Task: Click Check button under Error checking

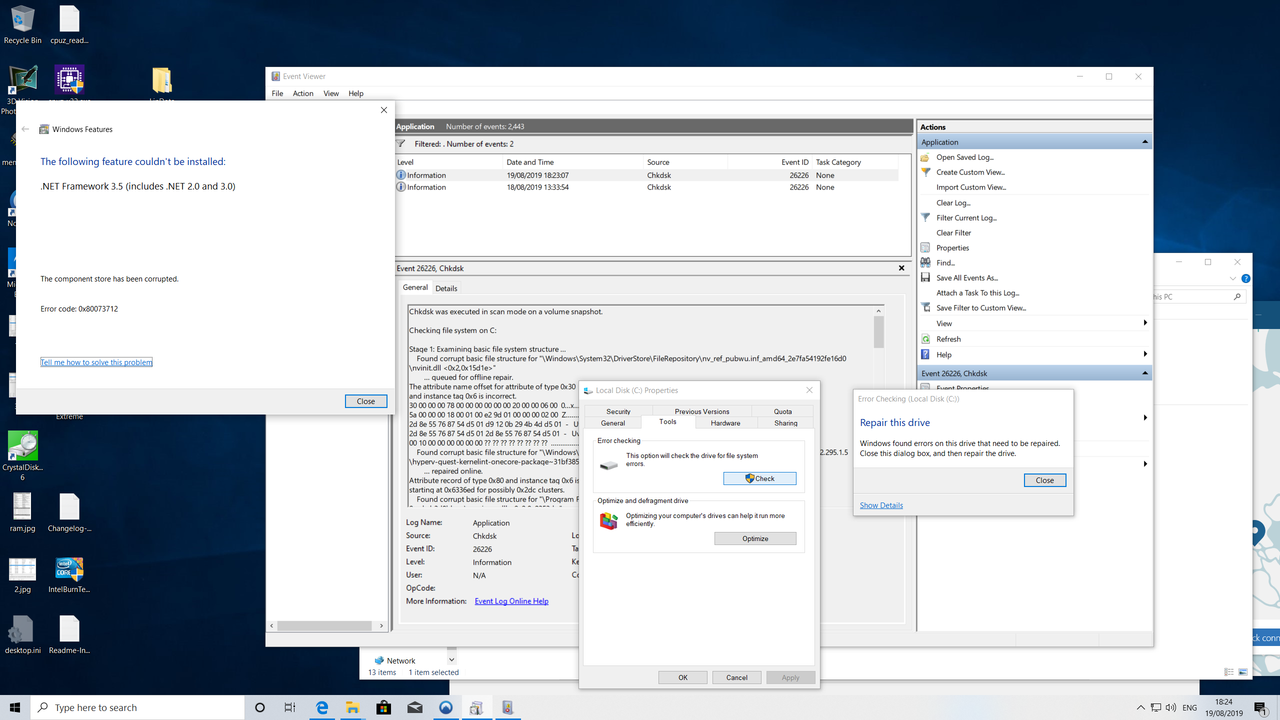Action: point(760,478)
